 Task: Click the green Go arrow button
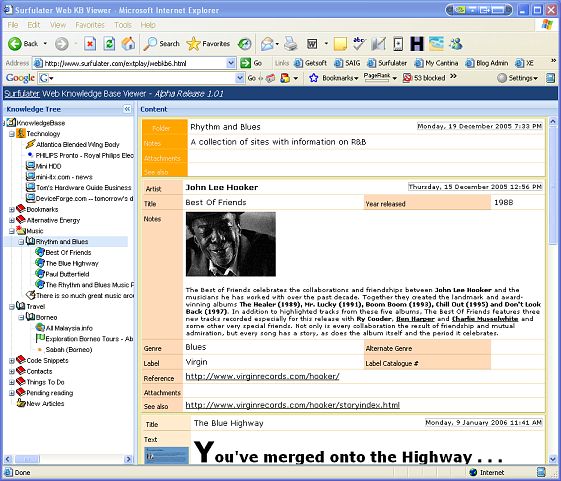click(x=245, y=63)
